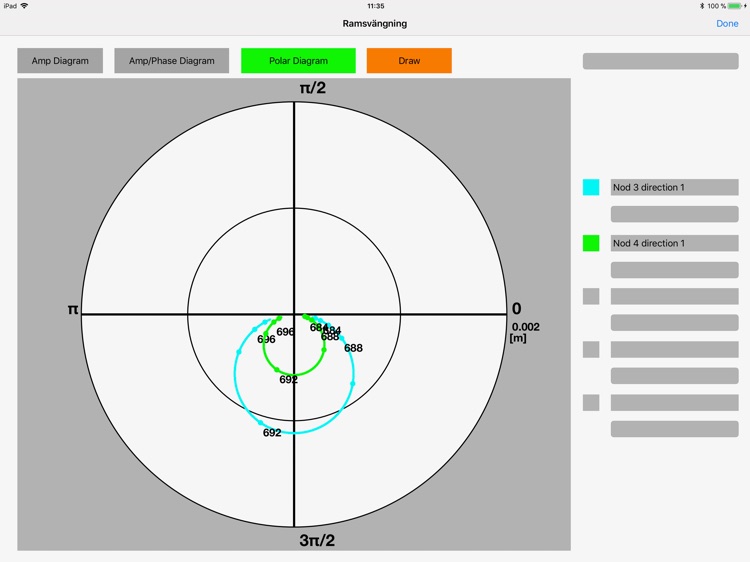Click the π/2 axis label

point(312,88)
